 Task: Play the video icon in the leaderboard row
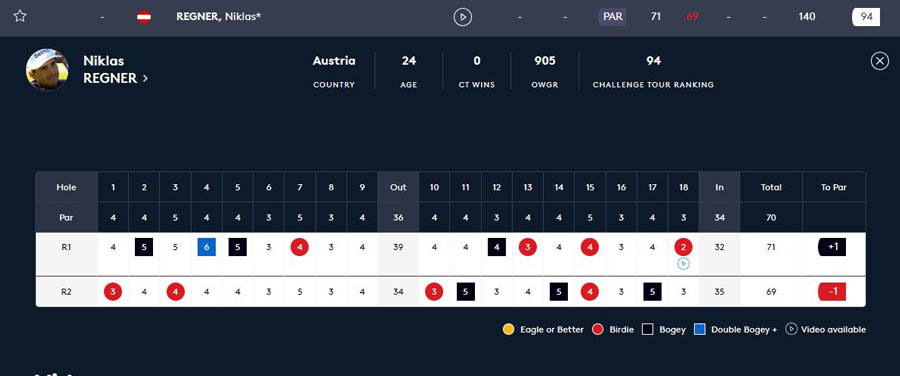pos(463,17)
